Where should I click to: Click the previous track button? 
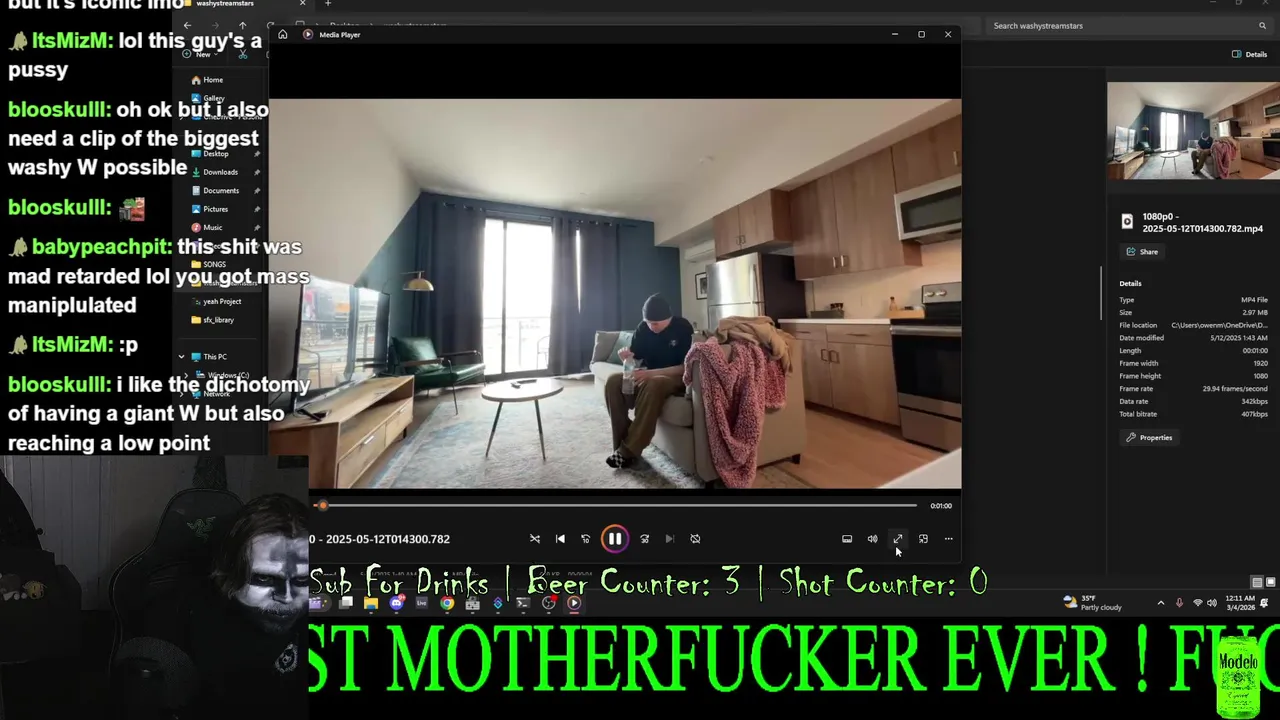560,539
